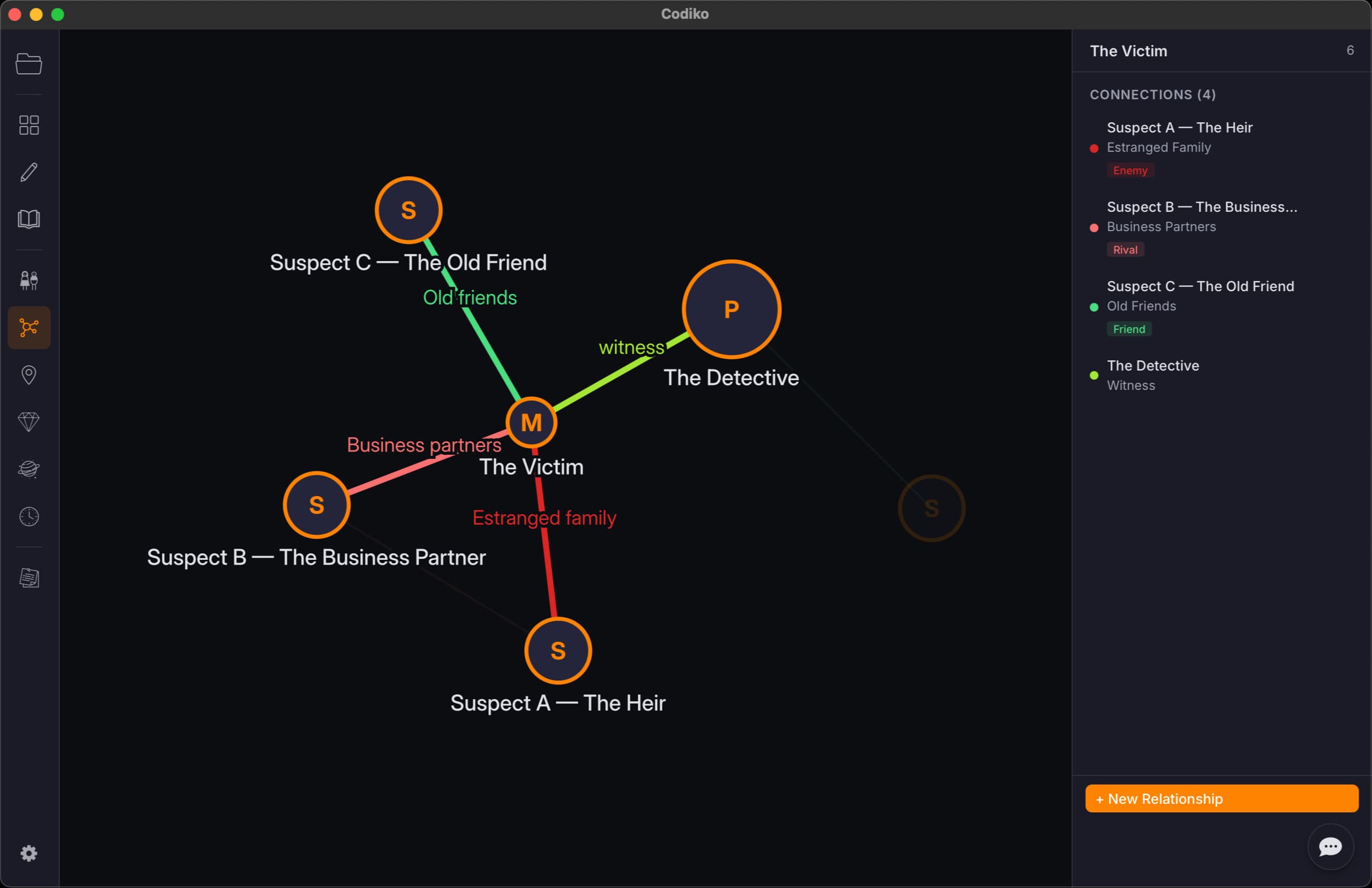
Task: Select the Suspect B Business Partner node
Action: click(x=316, y=505)
